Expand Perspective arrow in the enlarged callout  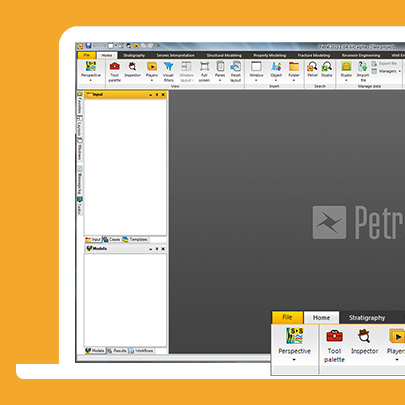click(x=294, y=360)
